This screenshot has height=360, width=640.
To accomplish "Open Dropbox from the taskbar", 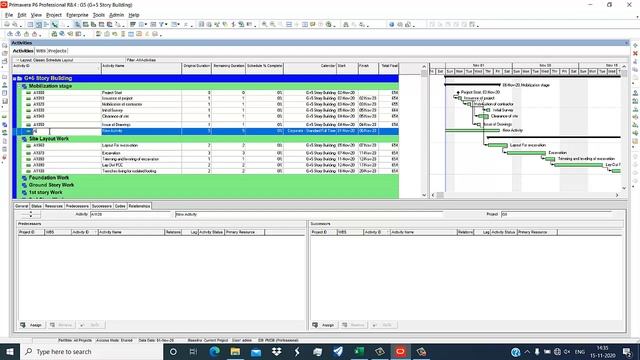I will (x=276, y=351).
